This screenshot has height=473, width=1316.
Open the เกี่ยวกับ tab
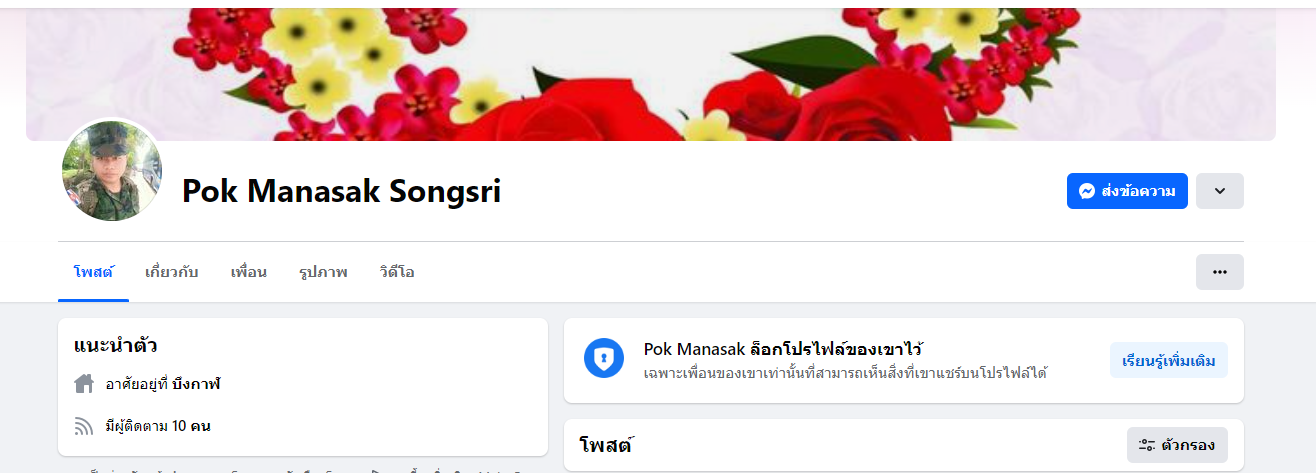(172, 272)
